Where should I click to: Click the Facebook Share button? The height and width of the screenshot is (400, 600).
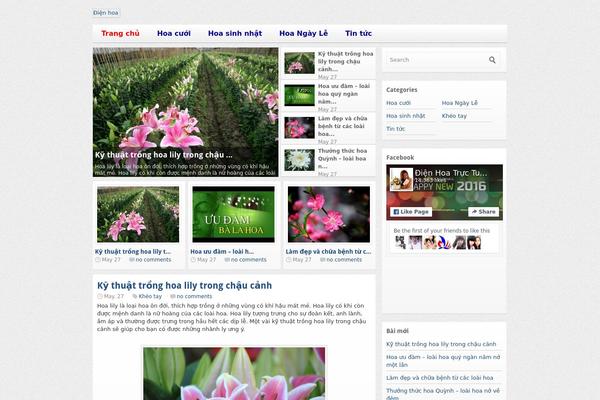(x=483, y=212)
